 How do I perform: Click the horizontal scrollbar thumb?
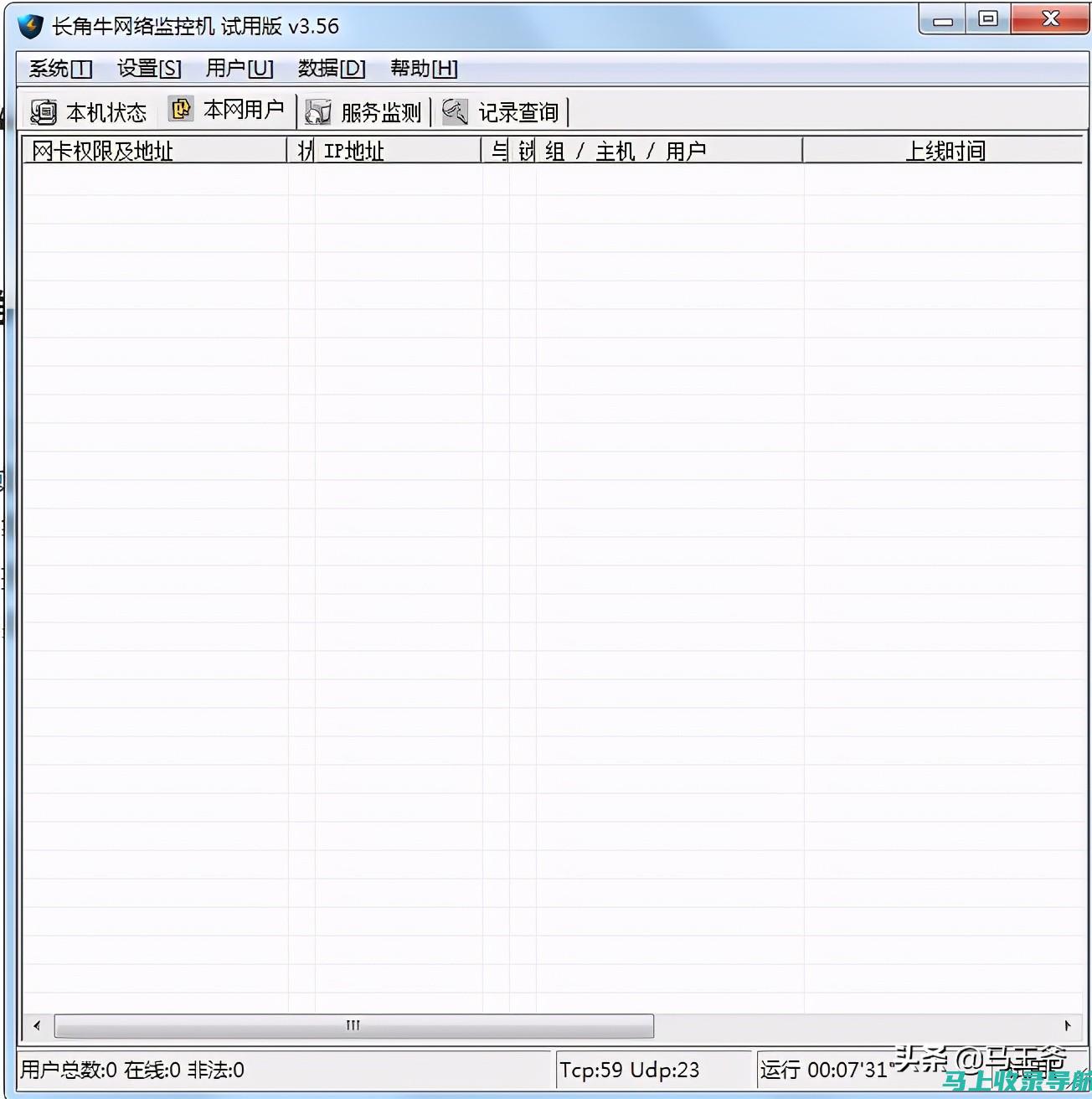353,1025
